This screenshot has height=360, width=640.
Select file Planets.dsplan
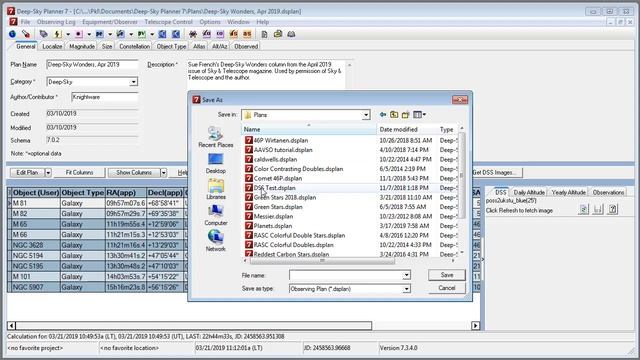coord(273,226)
